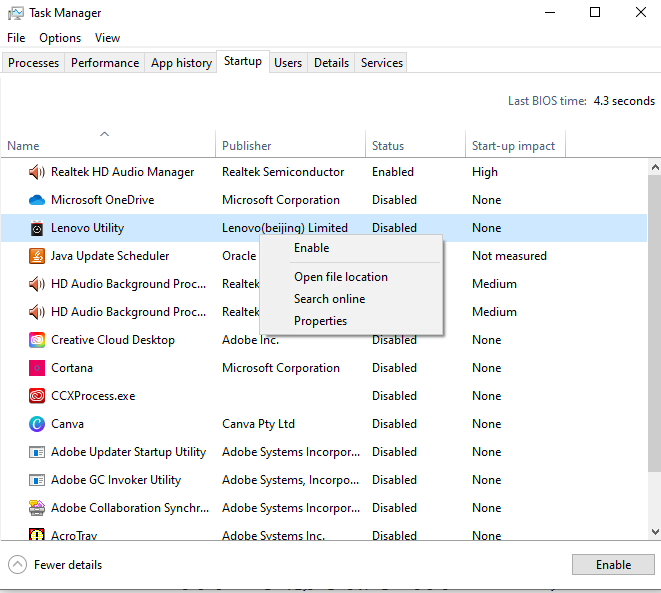Switch to the Performance tab
The image size is (661, 593).
(x=105, y=63)
